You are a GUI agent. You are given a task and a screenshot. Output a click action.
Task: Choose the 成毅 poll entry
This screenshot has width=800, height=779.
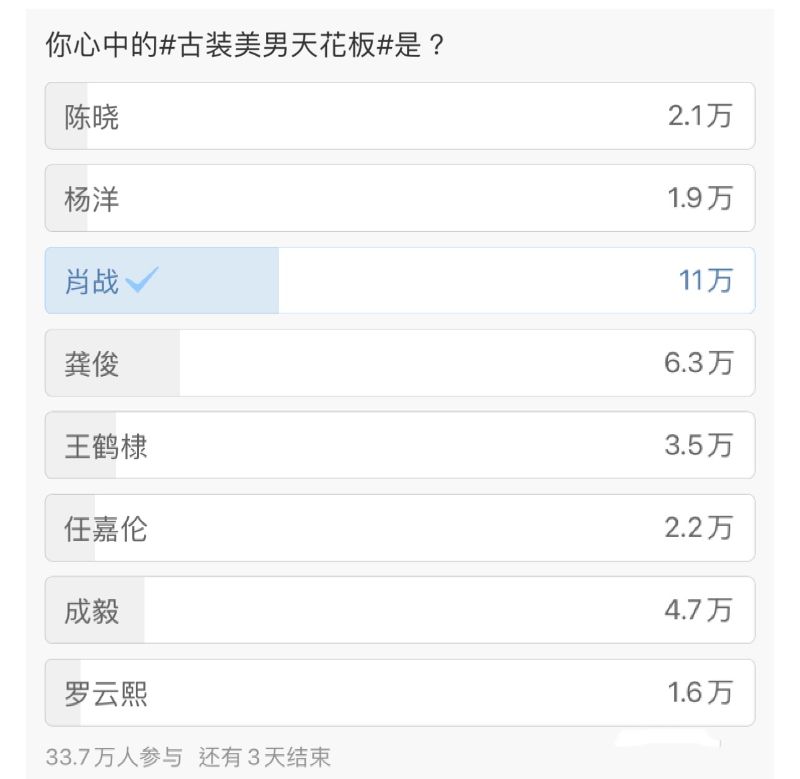tap(92, 609)
